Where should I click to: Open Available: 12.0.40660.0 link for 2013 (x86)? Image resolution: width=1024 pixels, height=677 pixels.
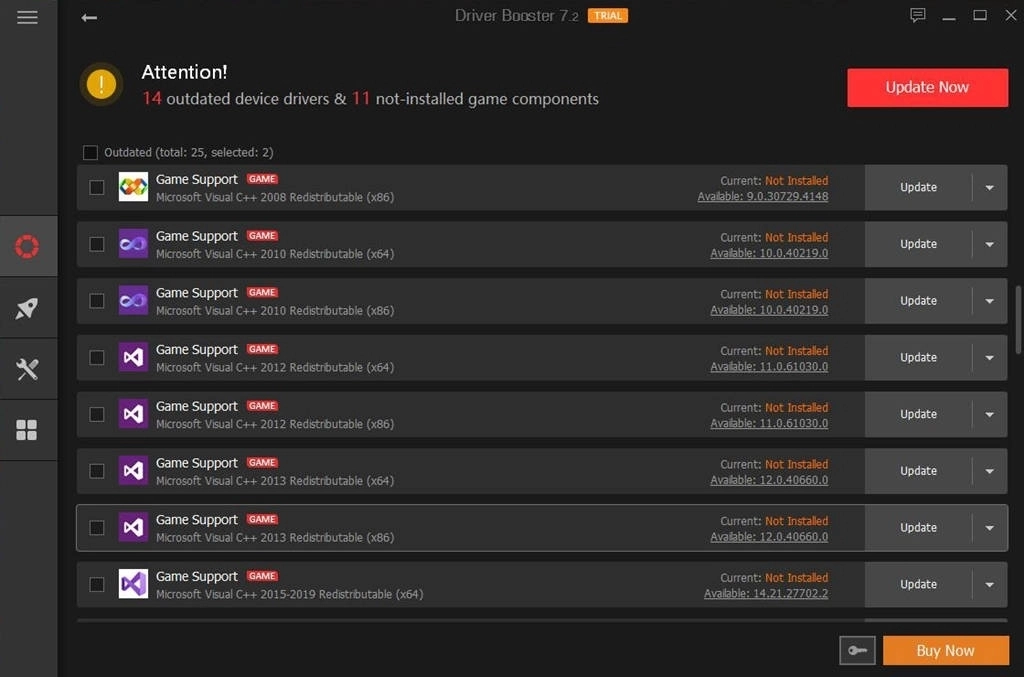click(769, 537)
